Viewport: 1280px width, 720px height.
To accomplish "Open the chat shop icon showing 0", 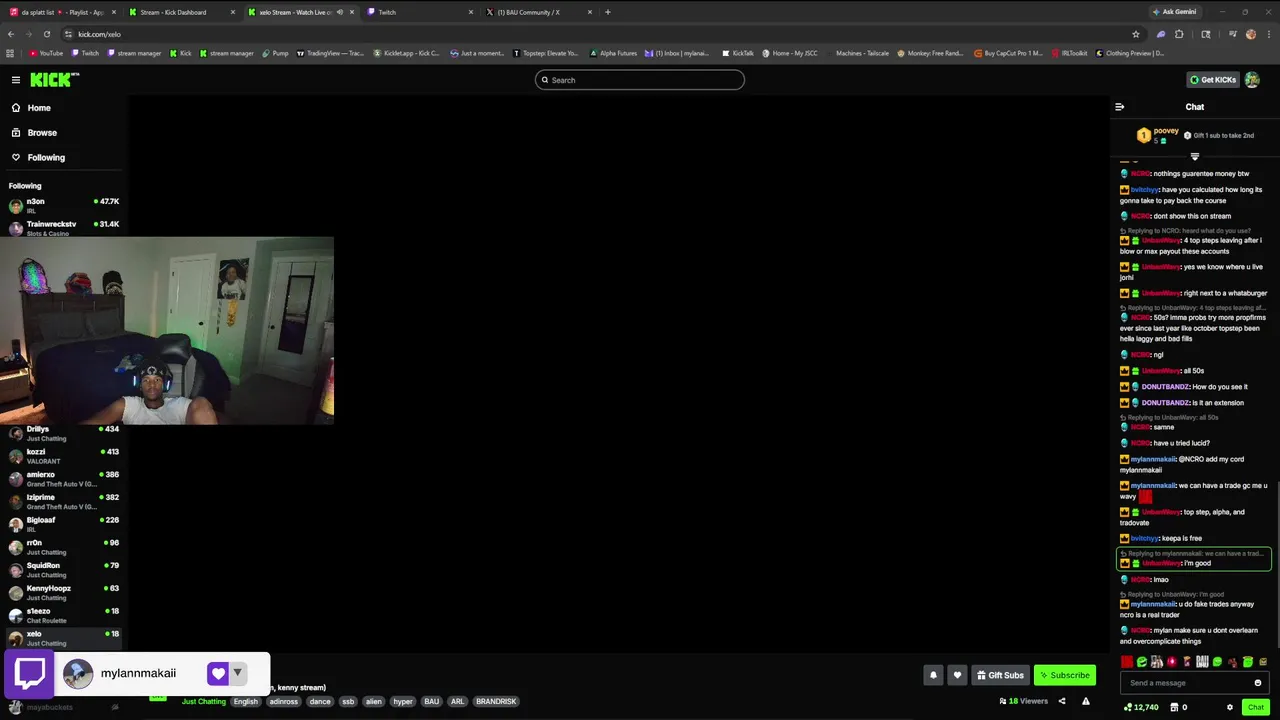I will click(1179, 707).
